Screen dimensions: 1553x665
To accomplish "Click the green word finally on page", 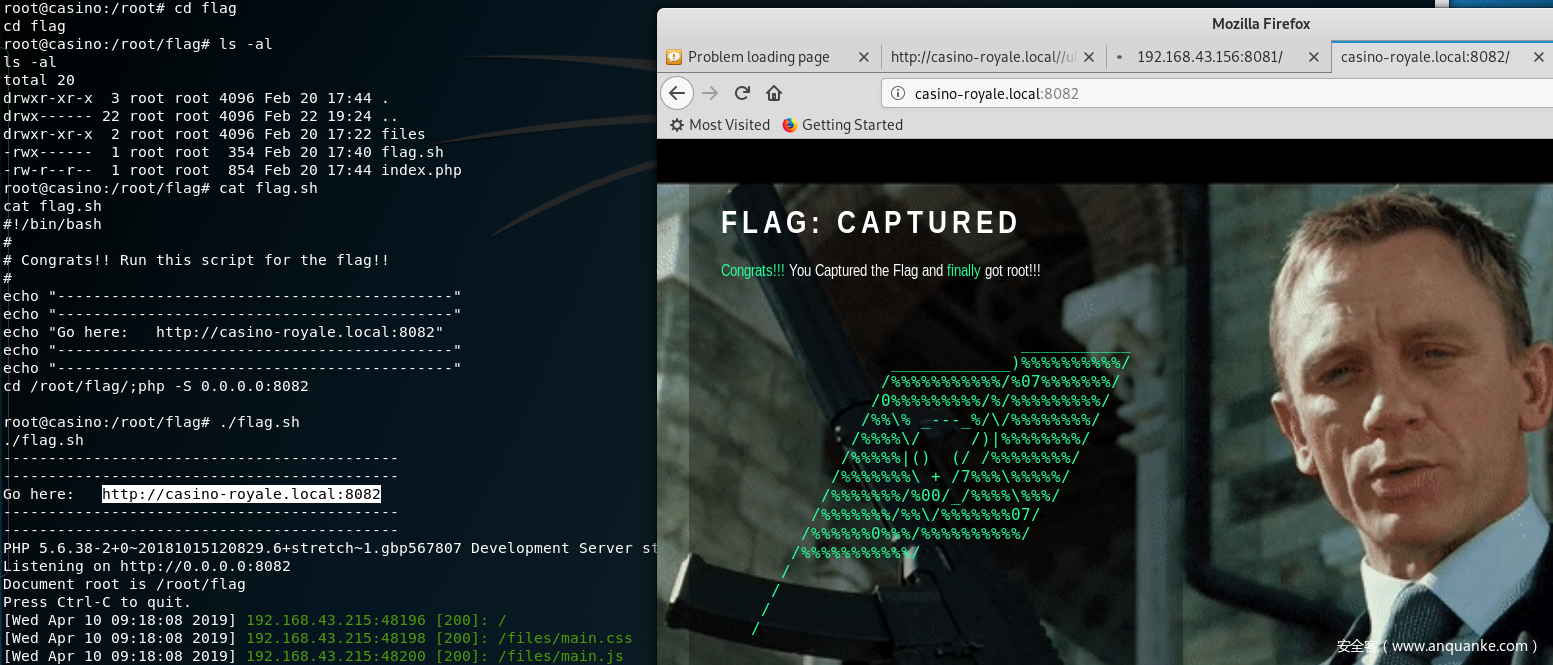I will click(x=964, y=271).
